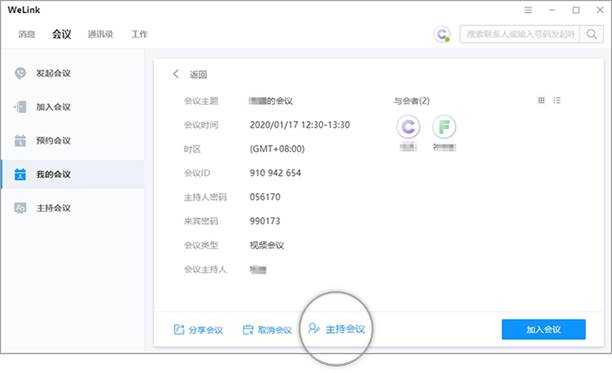Viewport: 612px width, 373px height.
Task: Click the time zone (GMT+08:00) value
Action: (x=277, y=149)
